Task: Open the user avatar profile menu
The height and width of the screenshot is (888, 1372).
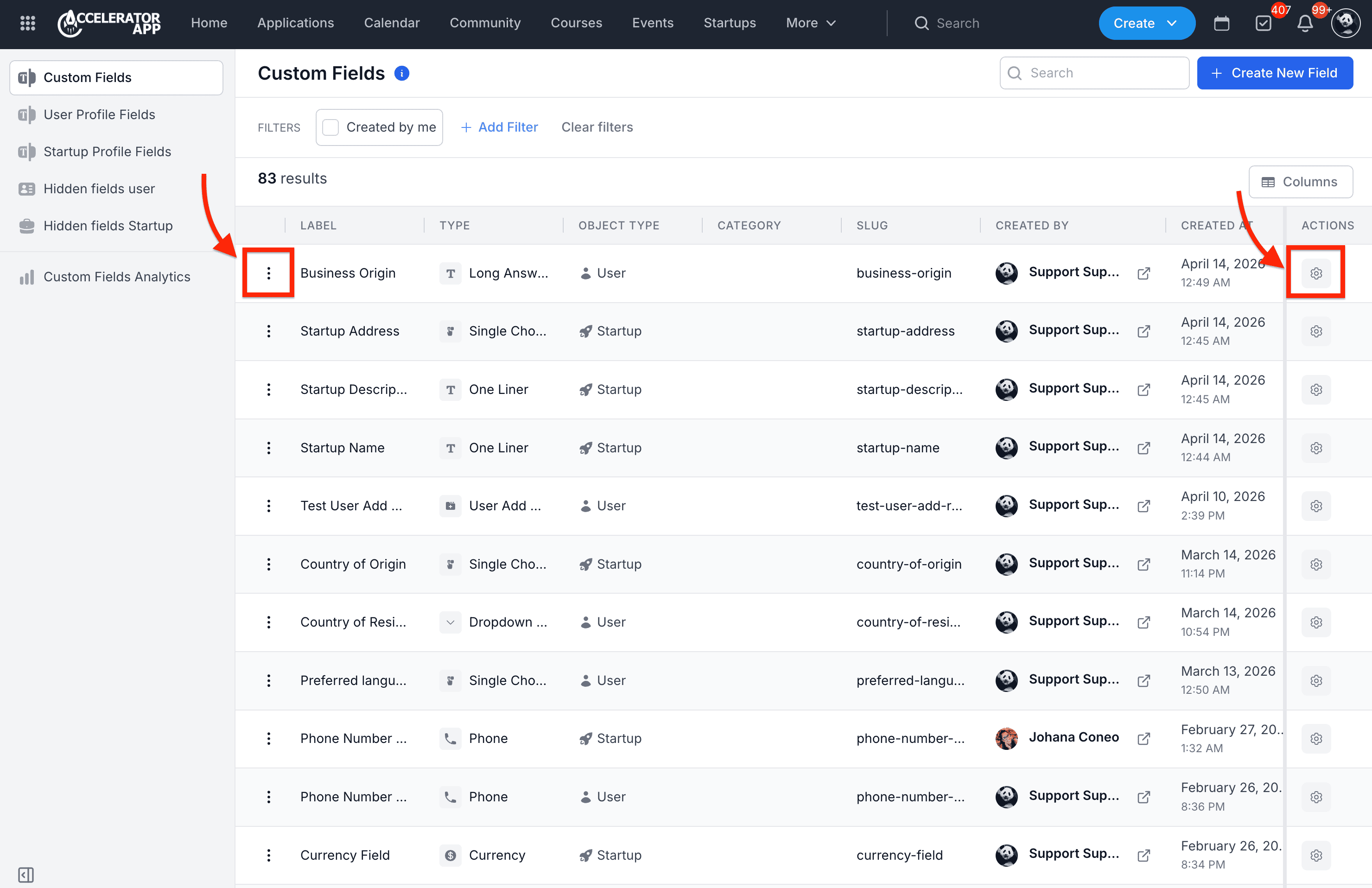Action: pos(1346,23)
